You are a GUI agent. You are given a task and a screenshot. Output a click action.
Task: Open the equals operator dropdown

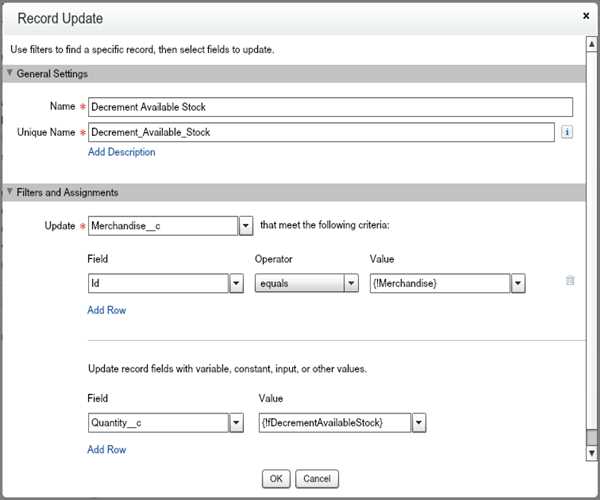(x=351, y=284)
